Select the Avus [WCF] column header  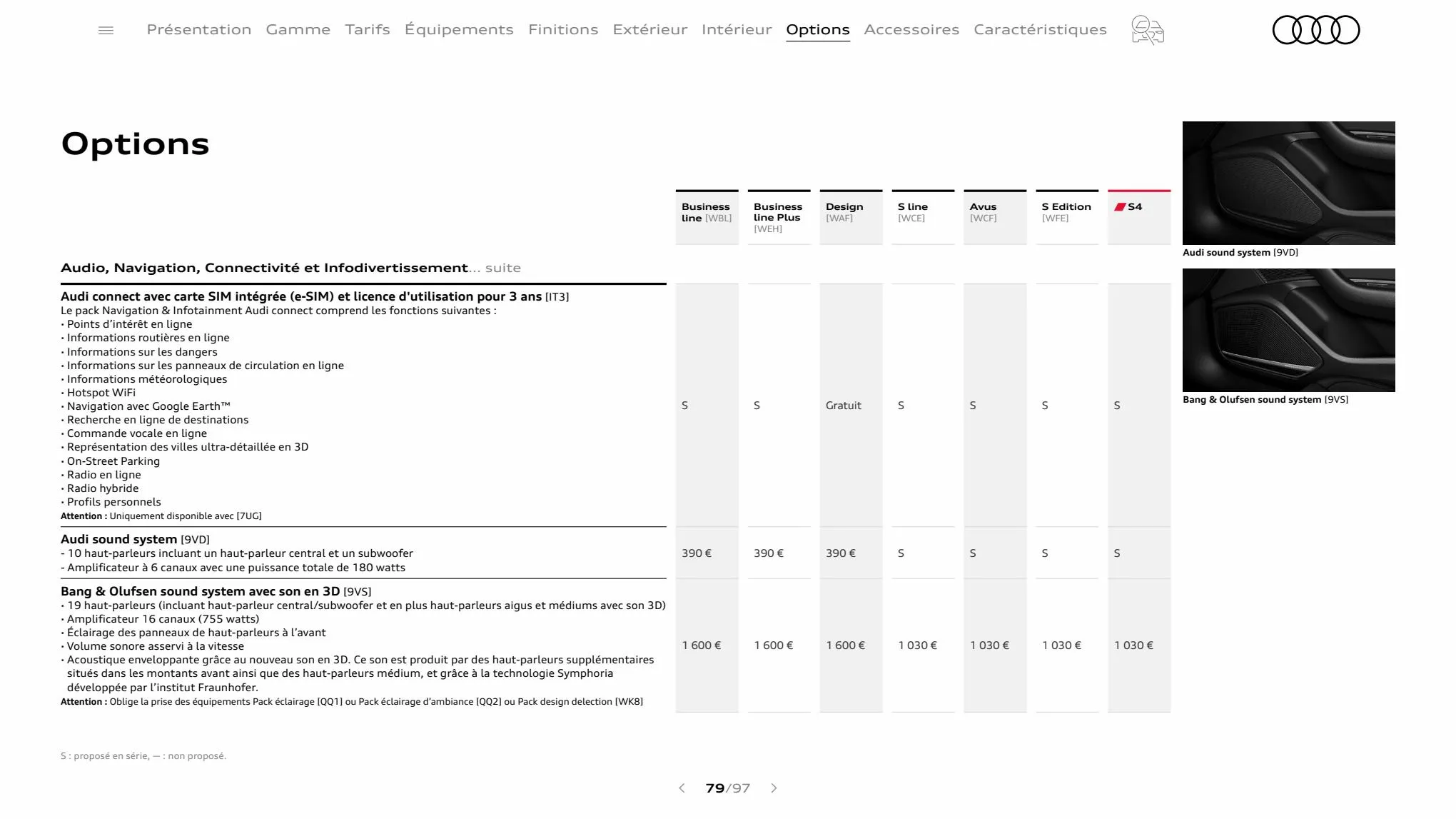point(995,217)
